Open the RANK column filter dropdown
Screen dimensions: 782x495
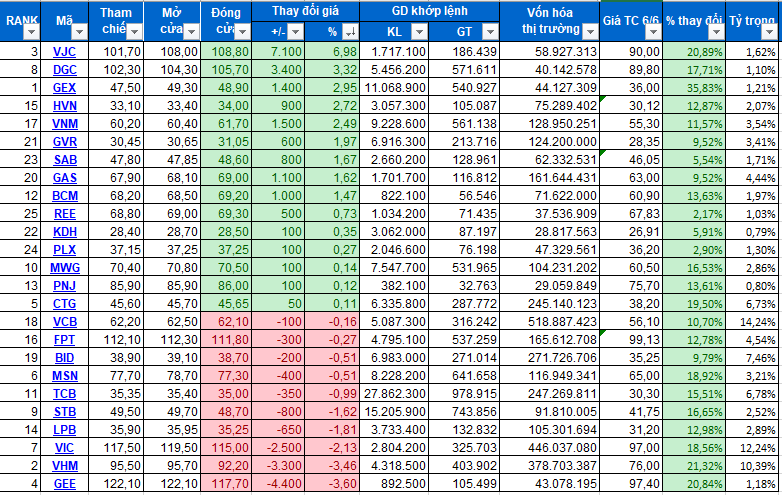(x=31, y=32)
